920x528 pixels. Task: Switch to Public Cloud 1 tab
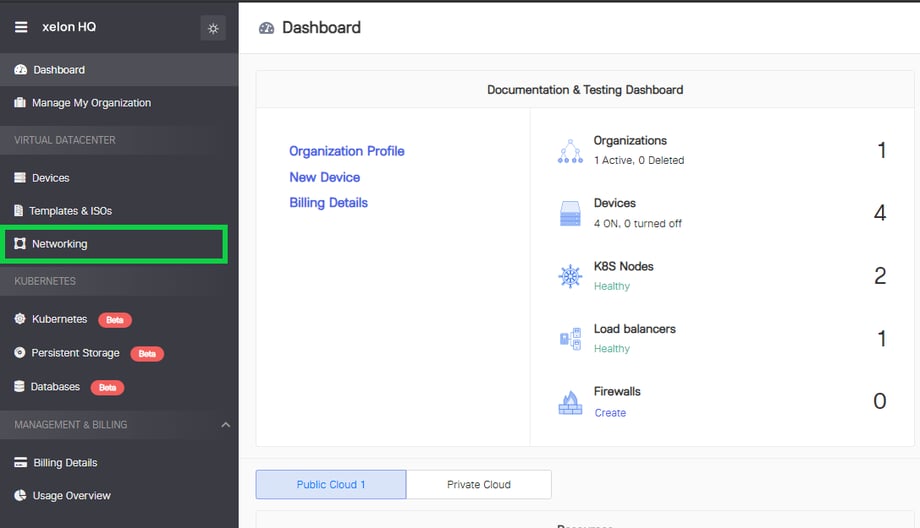point(331,485)
